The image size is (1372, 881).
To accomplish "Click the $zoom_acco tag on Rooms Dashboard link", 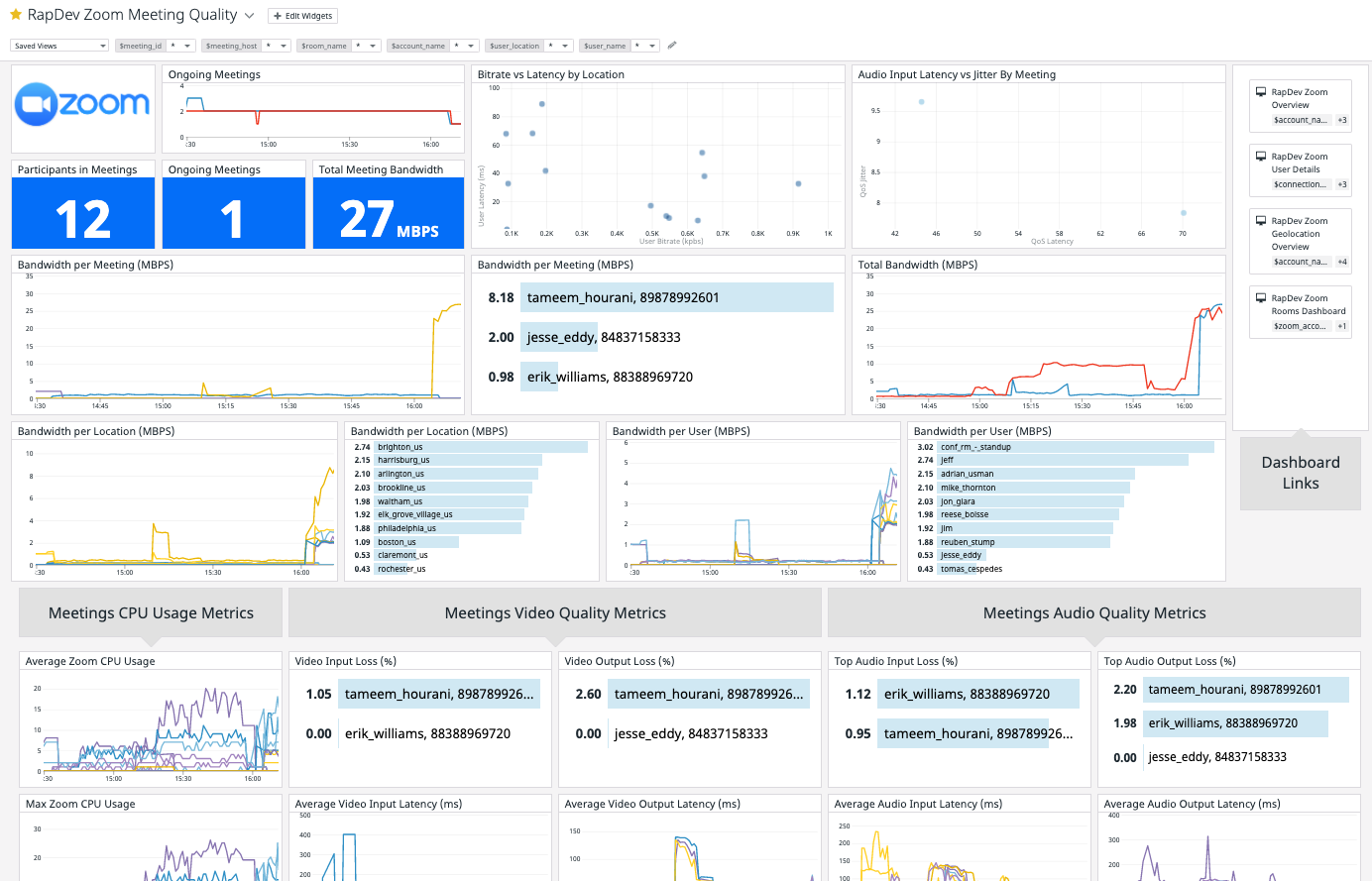I will tap(1300, 326).
